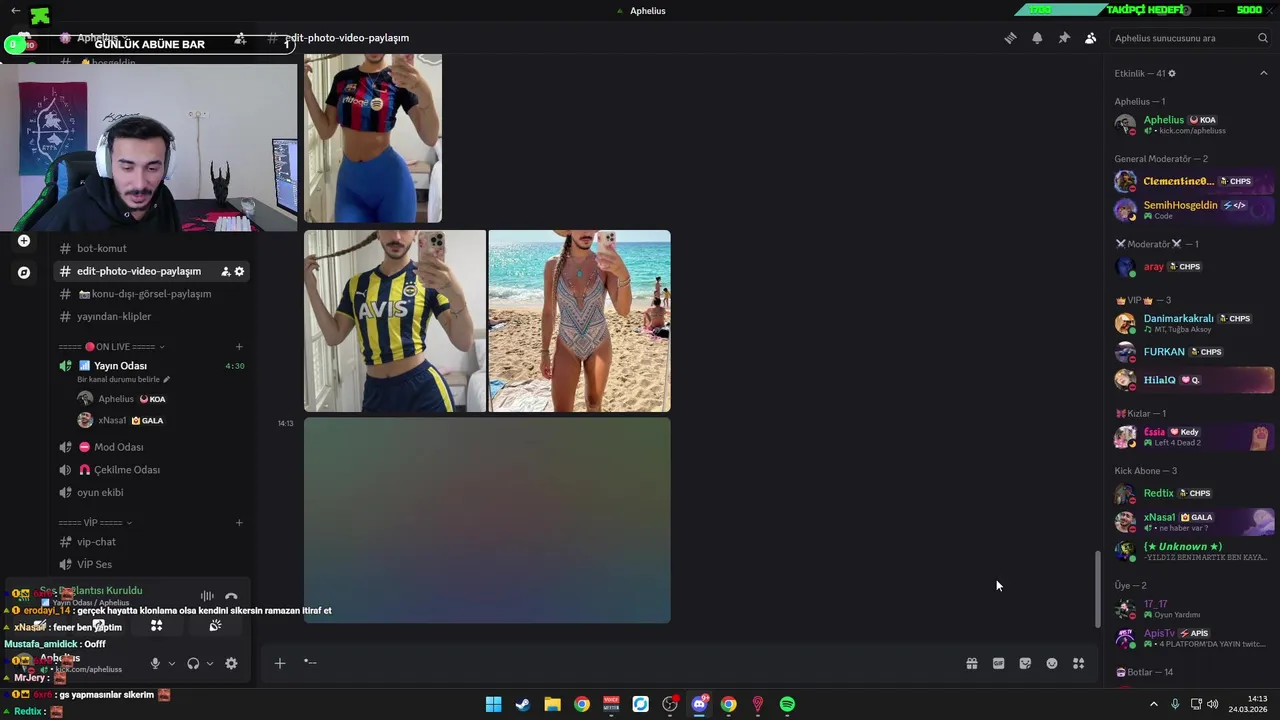
Task: Open Steam from the taskbar
Action: [x=522, y=704]
